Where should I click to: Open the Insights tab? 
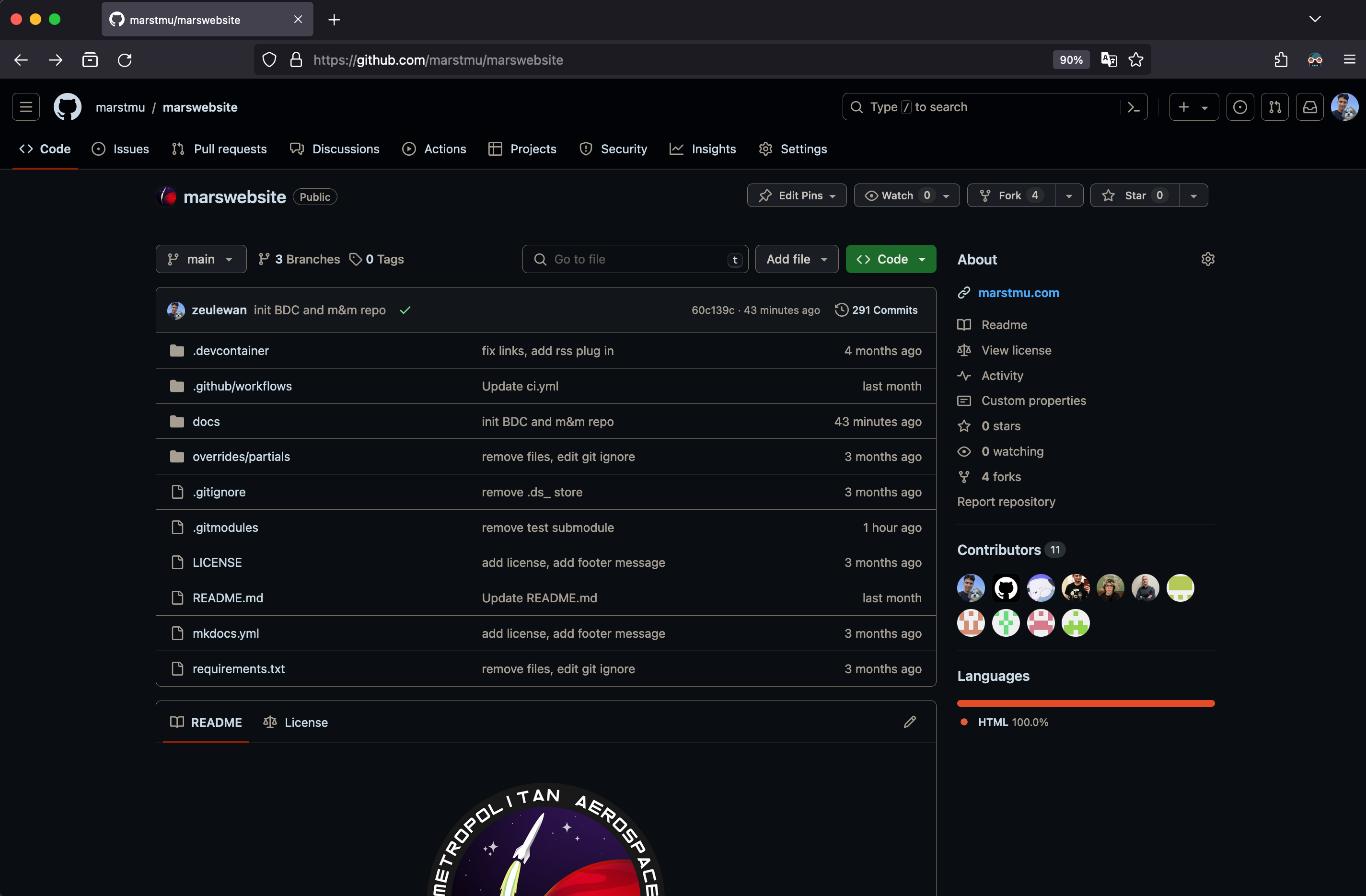tap(703, 149)
